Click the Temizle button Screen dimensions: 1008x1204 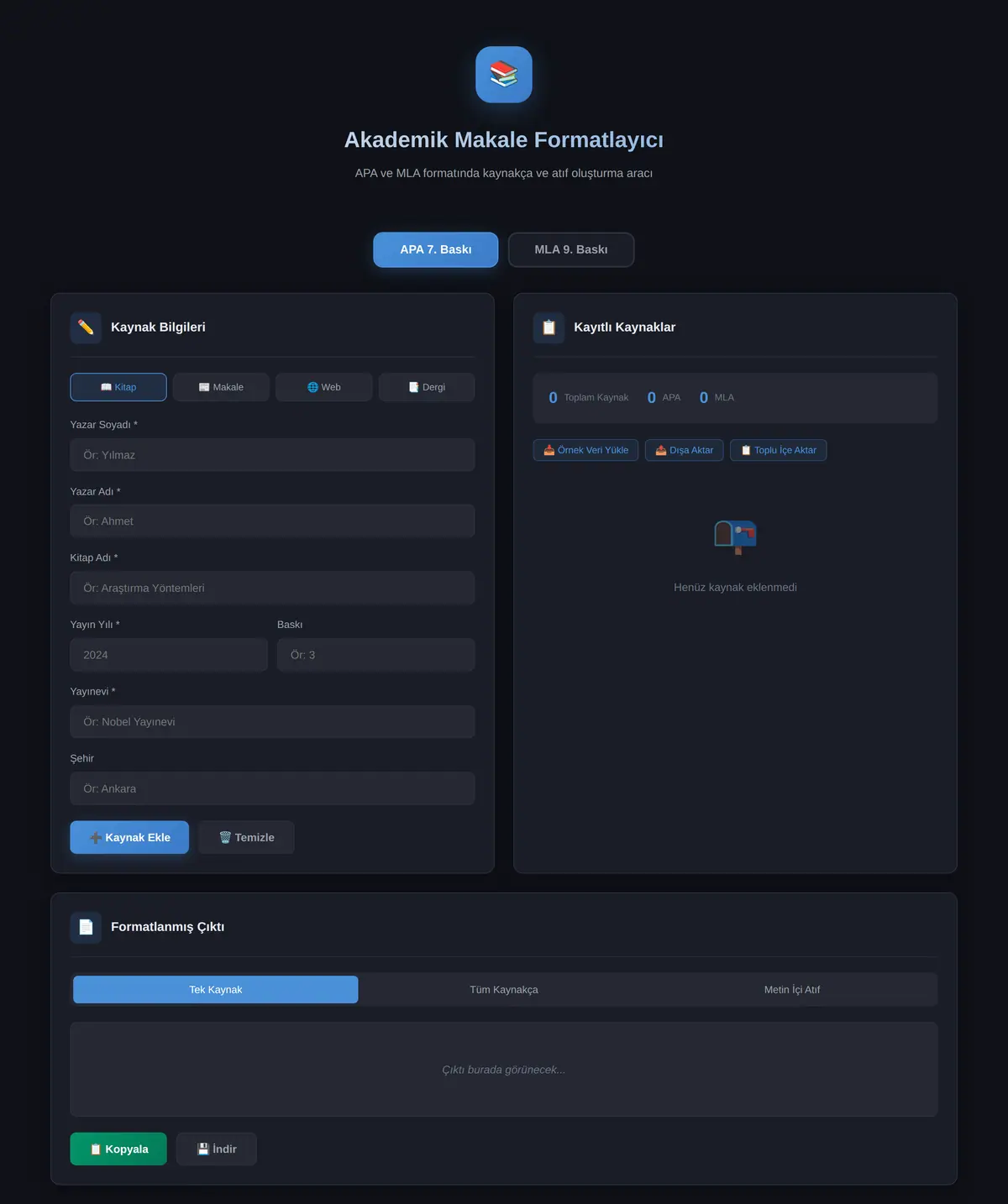point(247,838)
